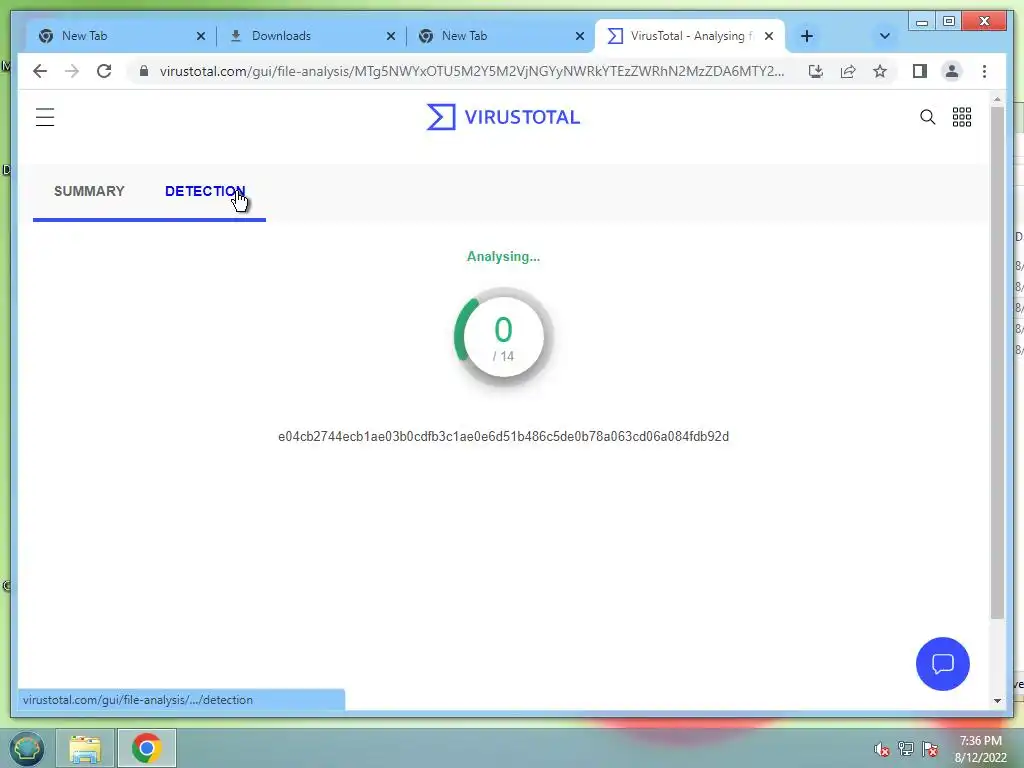Switch to the SUMMARY tab
1024x768 pixels.
tap(89, 191)
